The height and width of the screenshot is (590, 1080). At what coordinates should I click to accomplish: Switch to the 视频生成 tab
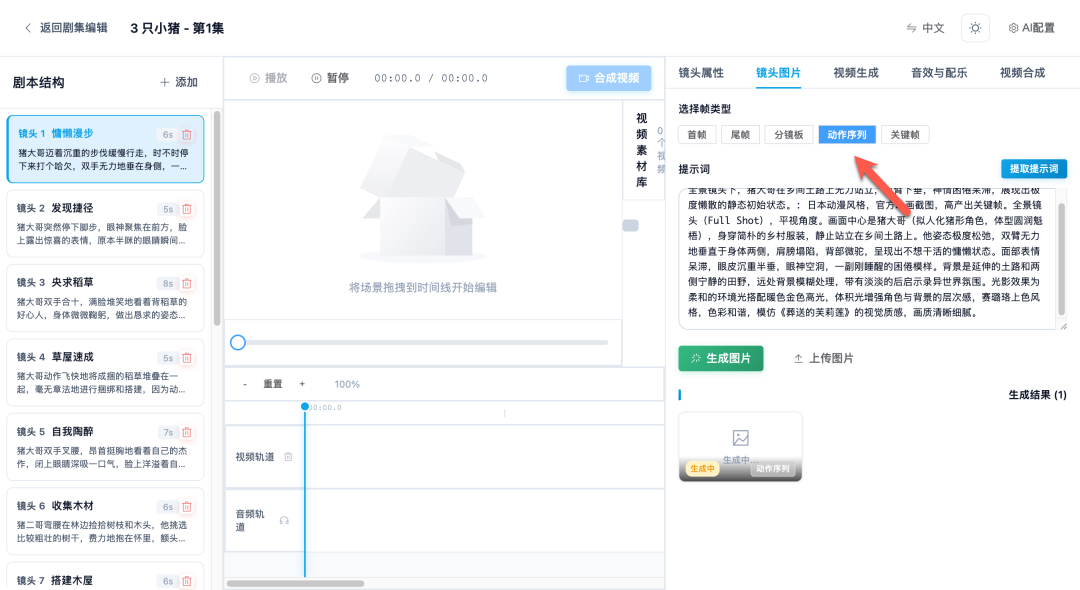pyautogui.click(x=855, y=72)
